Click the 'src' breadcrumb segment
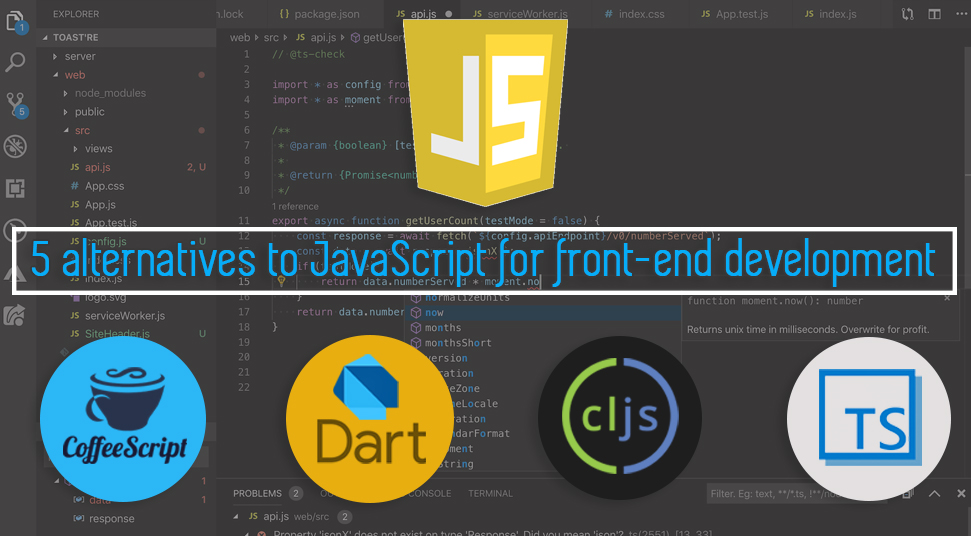Screen dimensions: 971x536 pyautogui.click(x=271, y=38)
